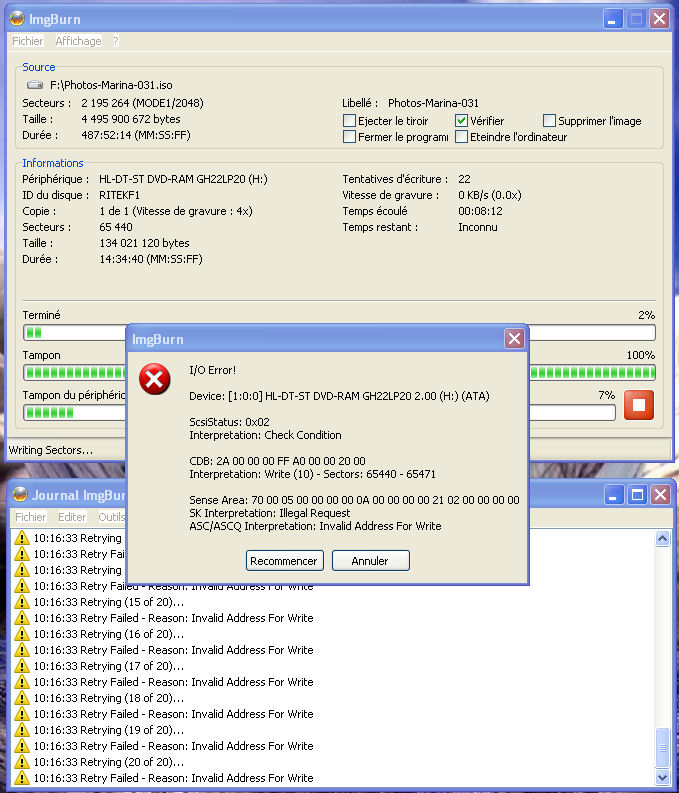The width and height of the screenshot is (679, 793).
Task: Open the Editer menu in Journal window
Action: coord(72,517)
